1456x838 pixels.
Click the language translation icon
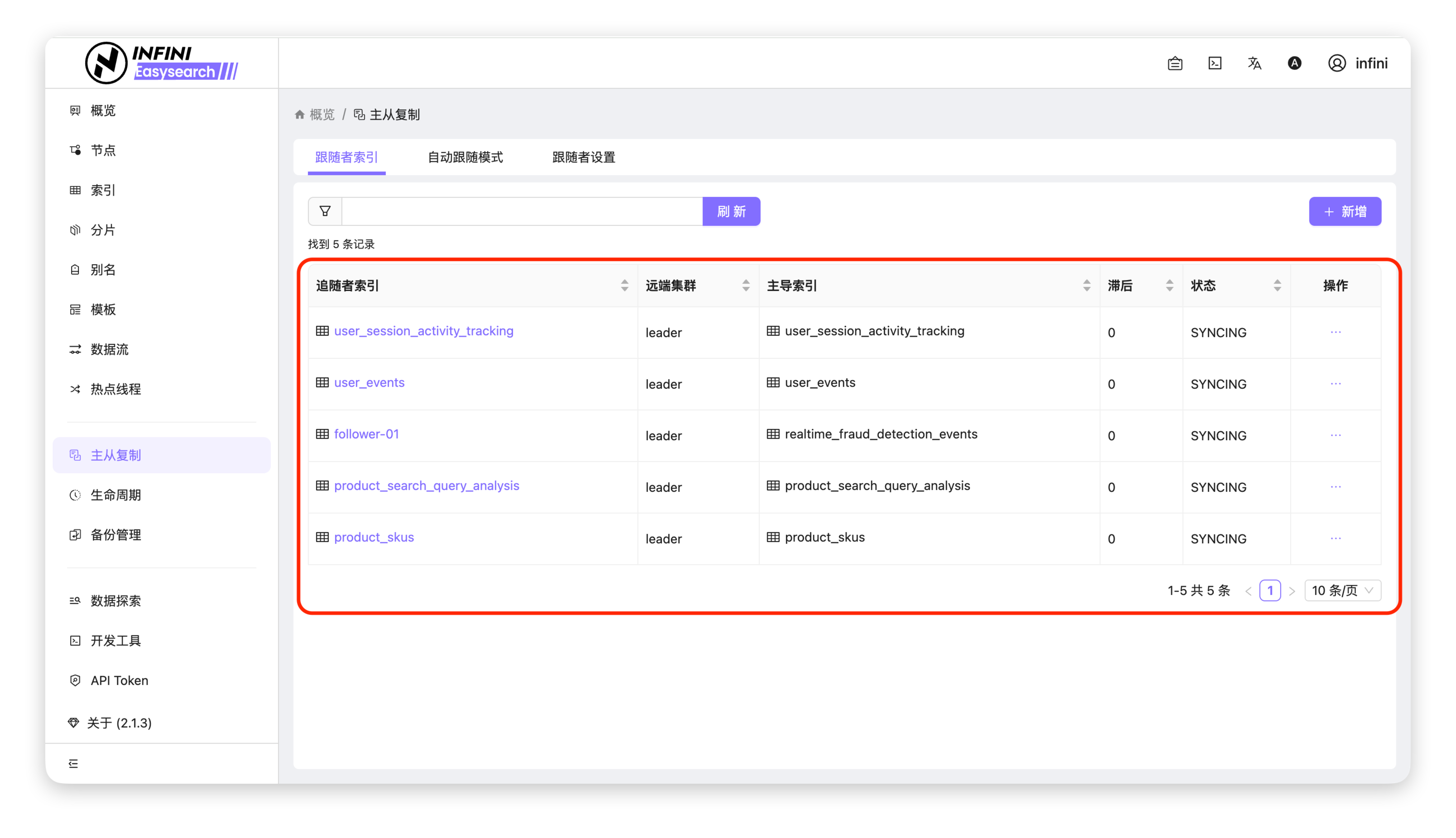tap(1255, 63)
